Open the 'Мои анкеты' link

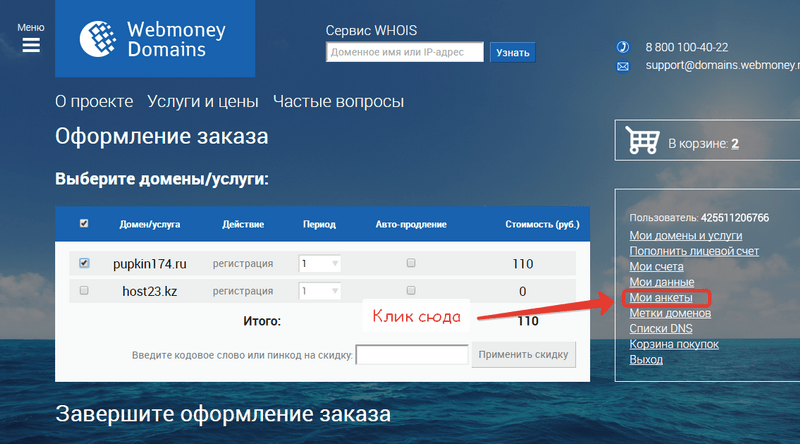click(x=661, y=297)
